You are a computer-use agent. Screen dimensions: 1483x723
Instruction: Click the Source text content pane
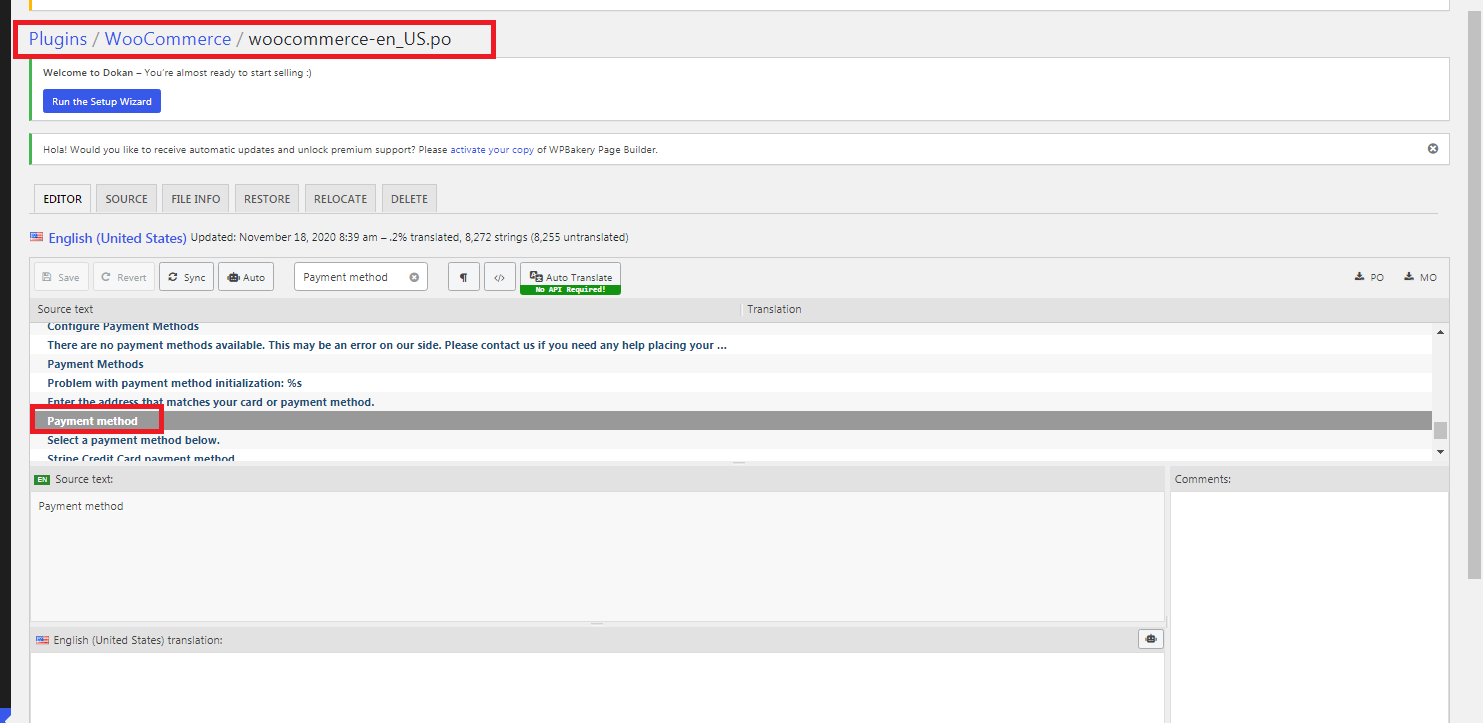pyautogui.click(x=597, y=556)
